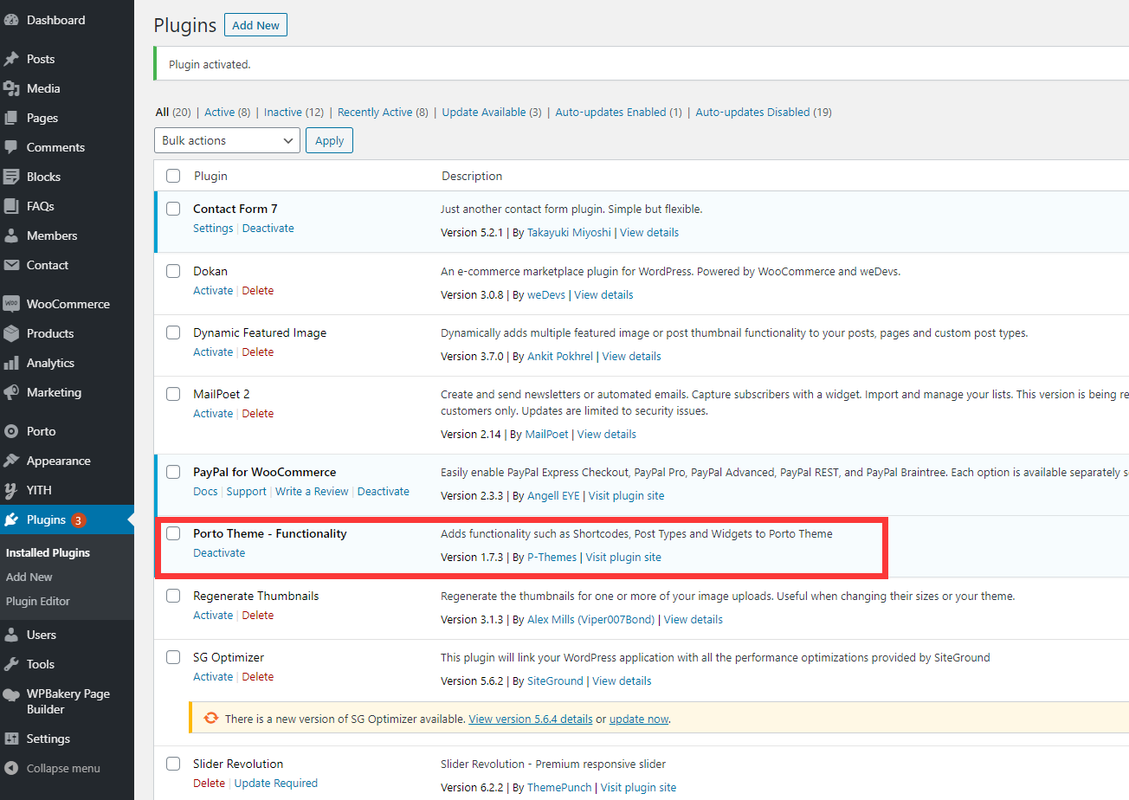Click SG Optimizer update now link
Viewport: 1129px width, 800px height.
pyautogui.click(x=639, y=719)
